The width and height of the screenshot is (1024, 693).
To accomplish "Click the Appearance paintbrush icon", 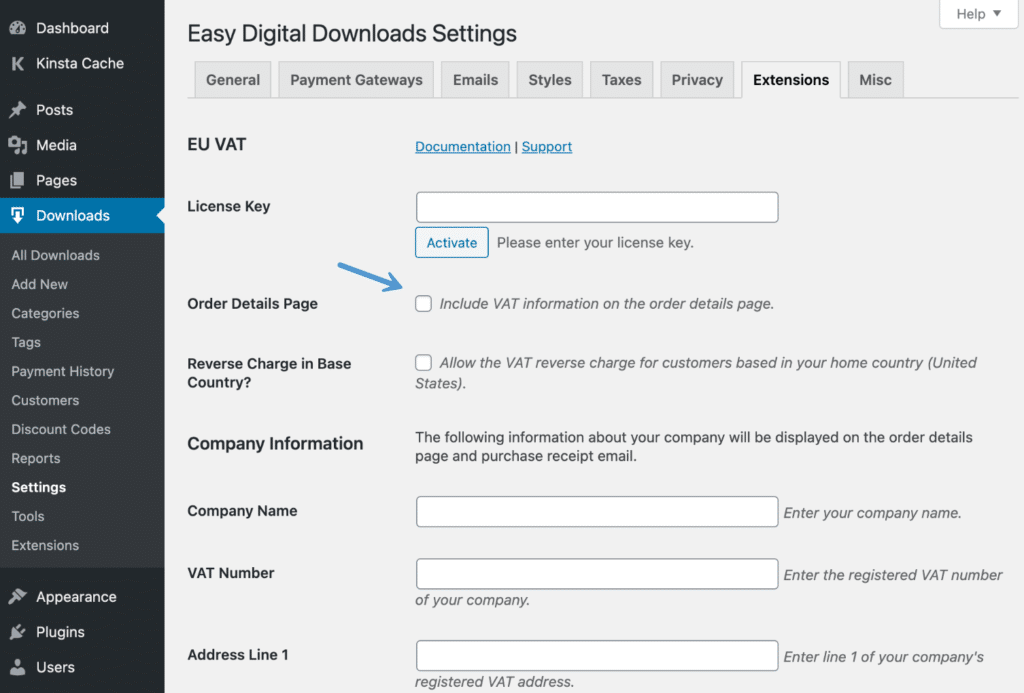I will coord(17,597).
